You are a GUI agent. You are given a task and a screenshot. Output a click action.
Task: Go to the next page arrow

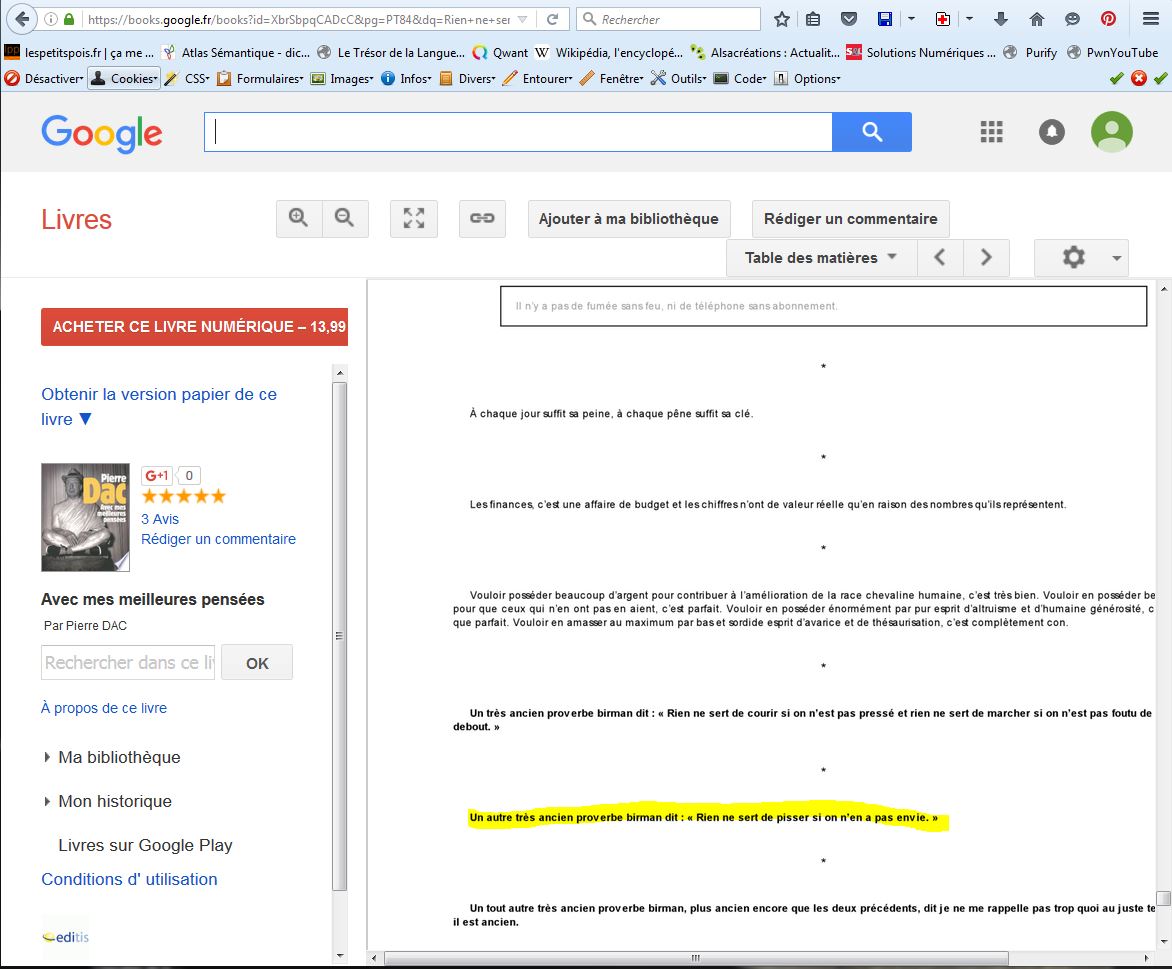pyautogui.click(x=986, y=258)
